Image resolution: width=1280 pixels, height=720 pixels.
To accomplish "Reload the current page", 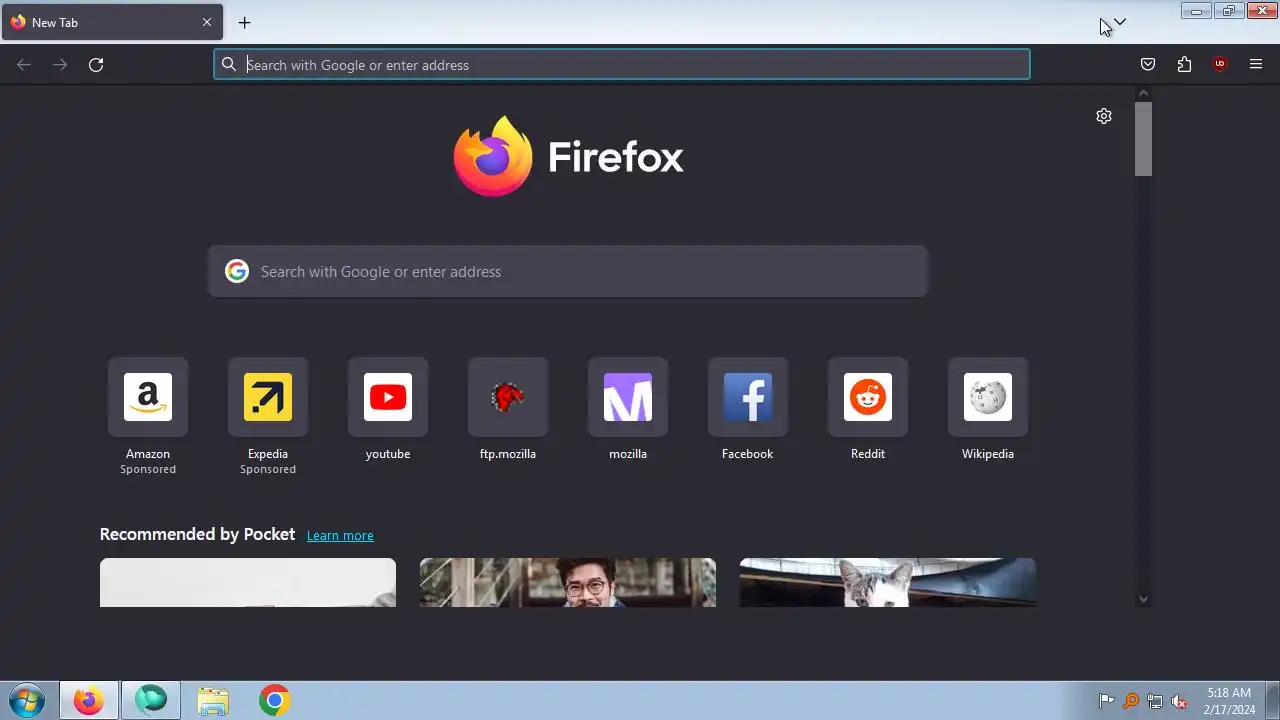I will click(96, 65).
